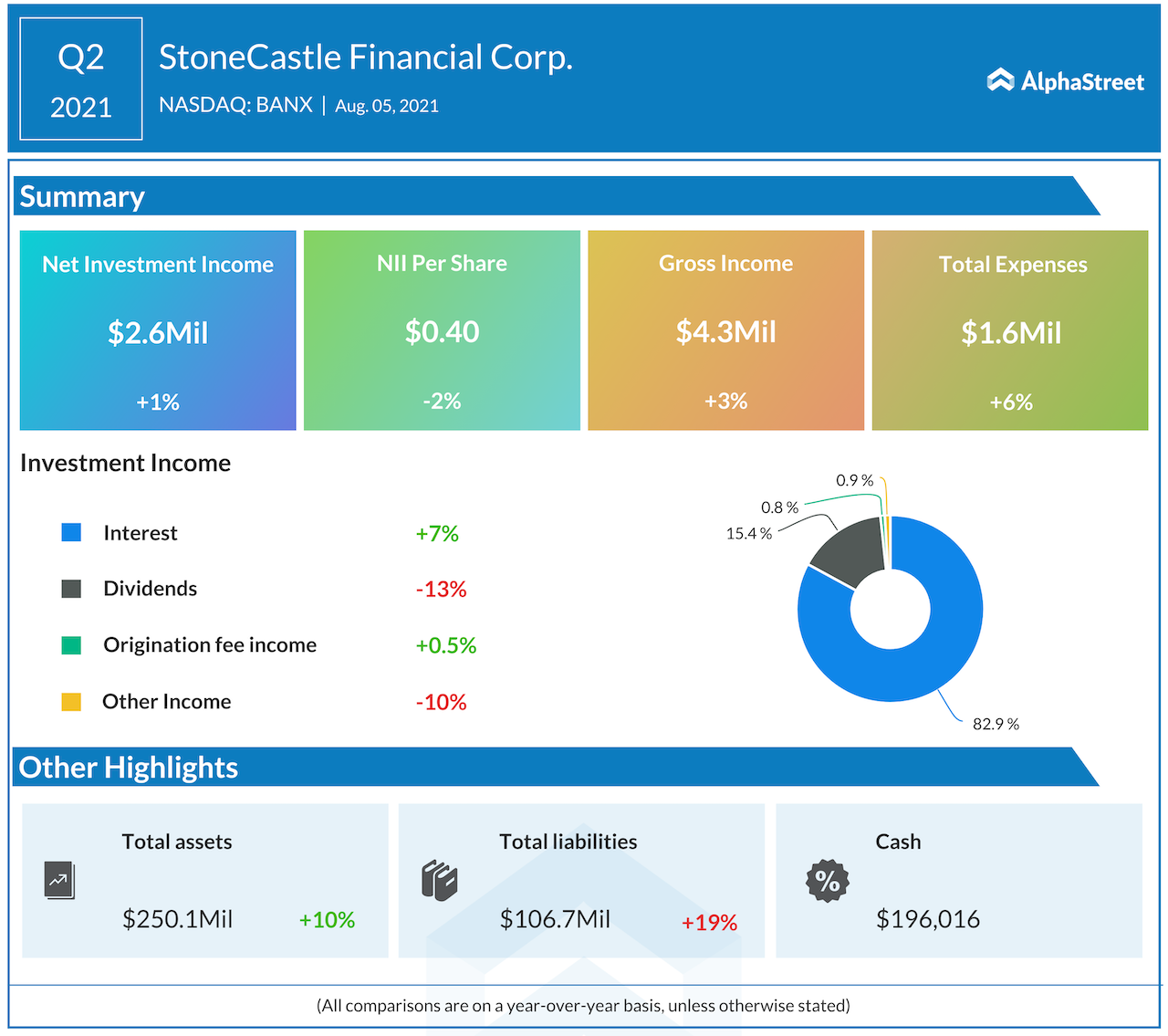Viewport: 1168px width, 1036px height.
Task: Click the +0.5% Origination fee change
Action: point(446,645)
